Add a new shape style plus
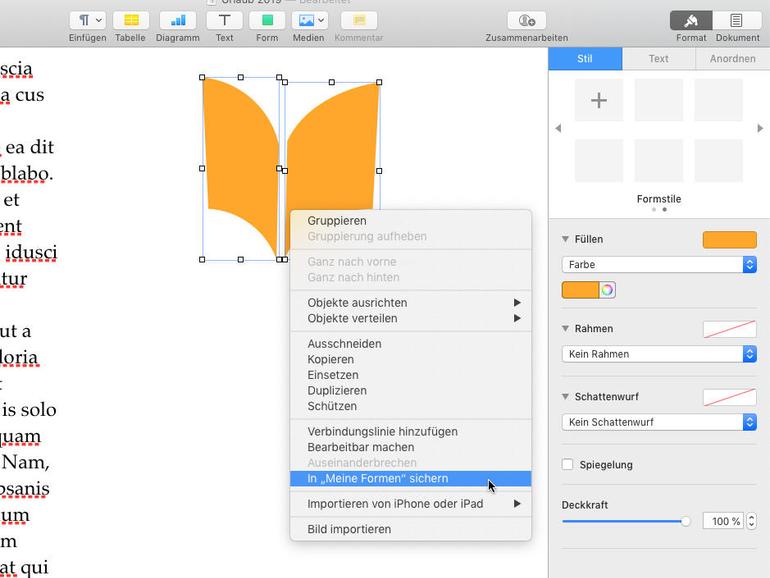The image size is (770, 578). click(x=599, y=100)
